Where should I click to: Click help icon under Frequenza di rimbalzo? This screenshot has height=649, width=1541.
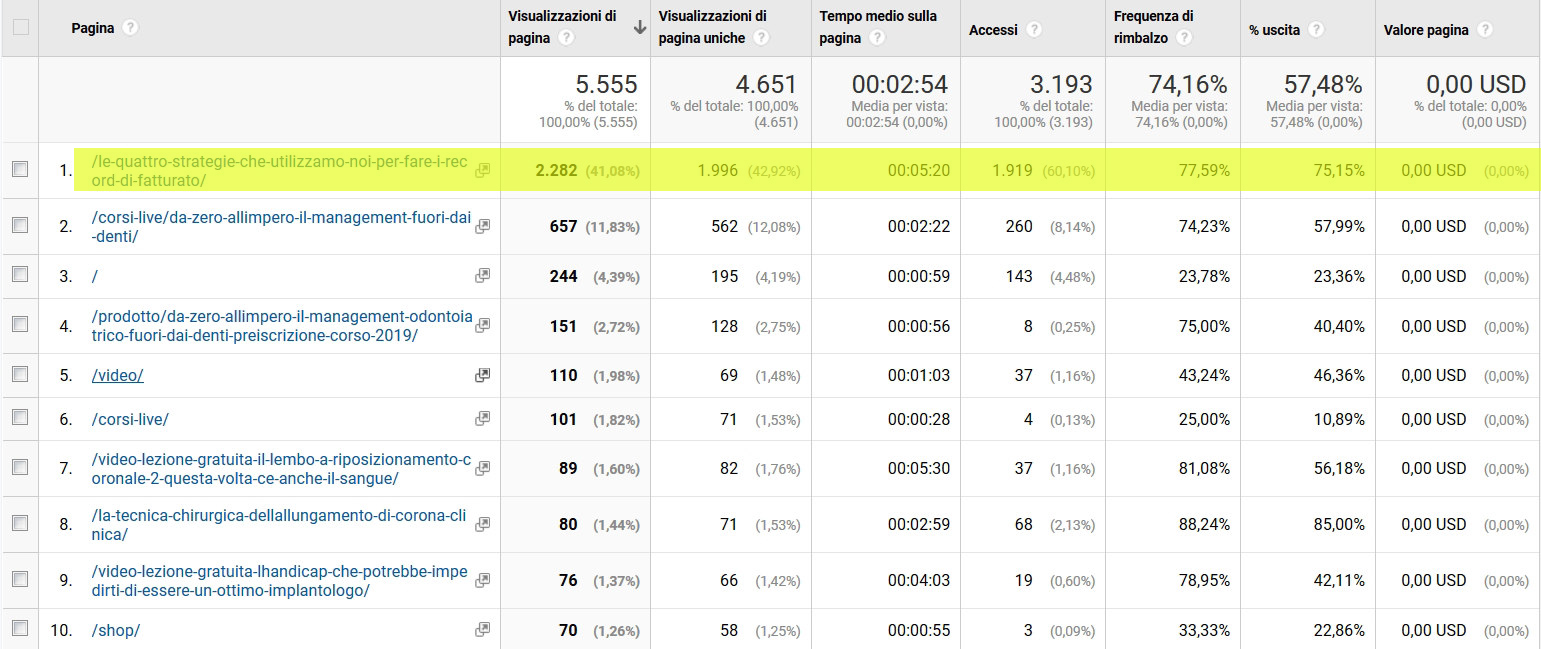coord(1185,38)
